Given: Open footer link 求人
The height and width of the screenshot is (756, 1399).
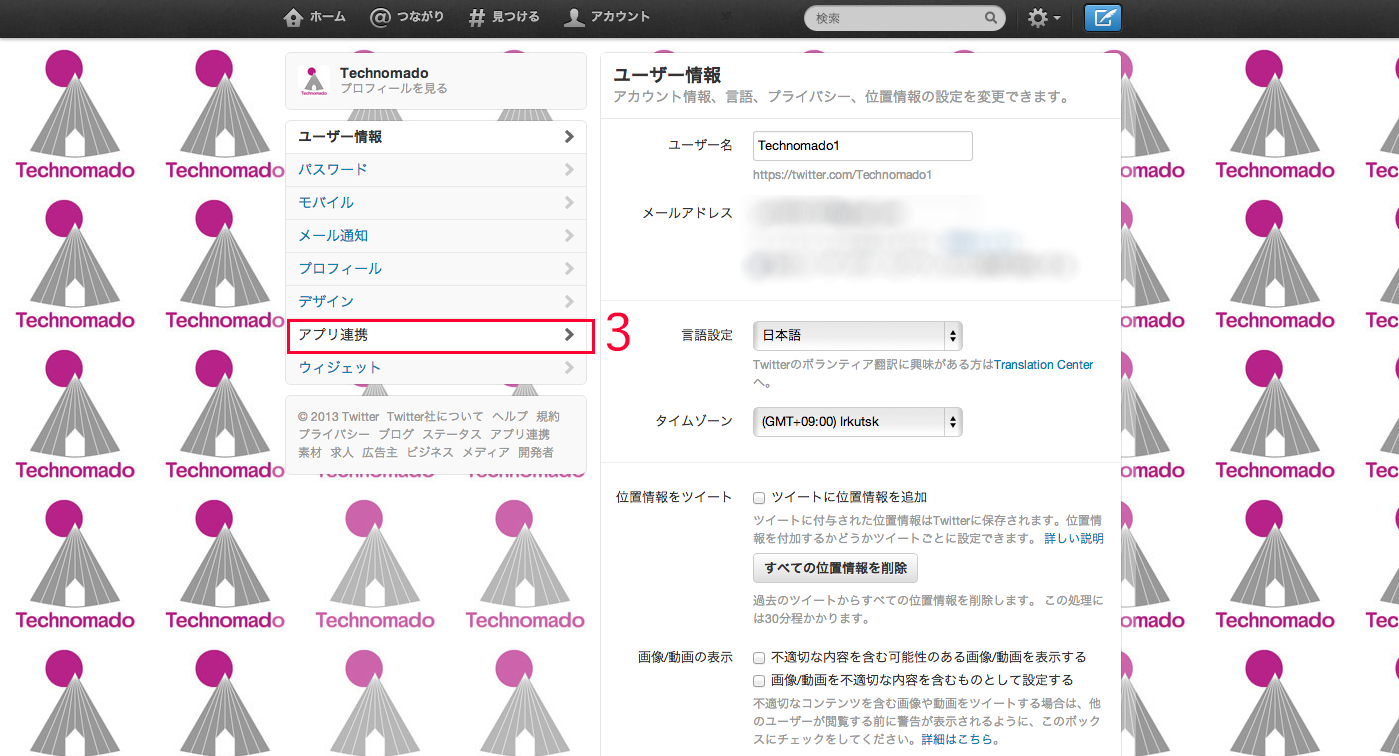Looking at the screenshot, I should coord(342,453).
